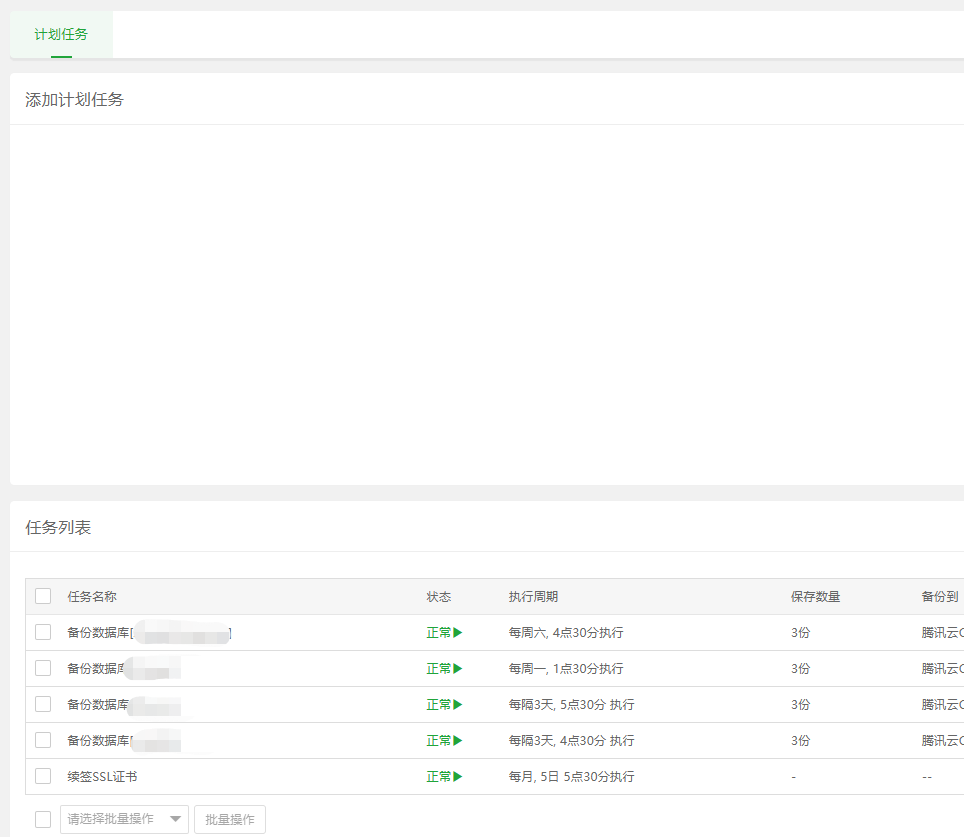Click the 状态 column header

tap(438, 597)
